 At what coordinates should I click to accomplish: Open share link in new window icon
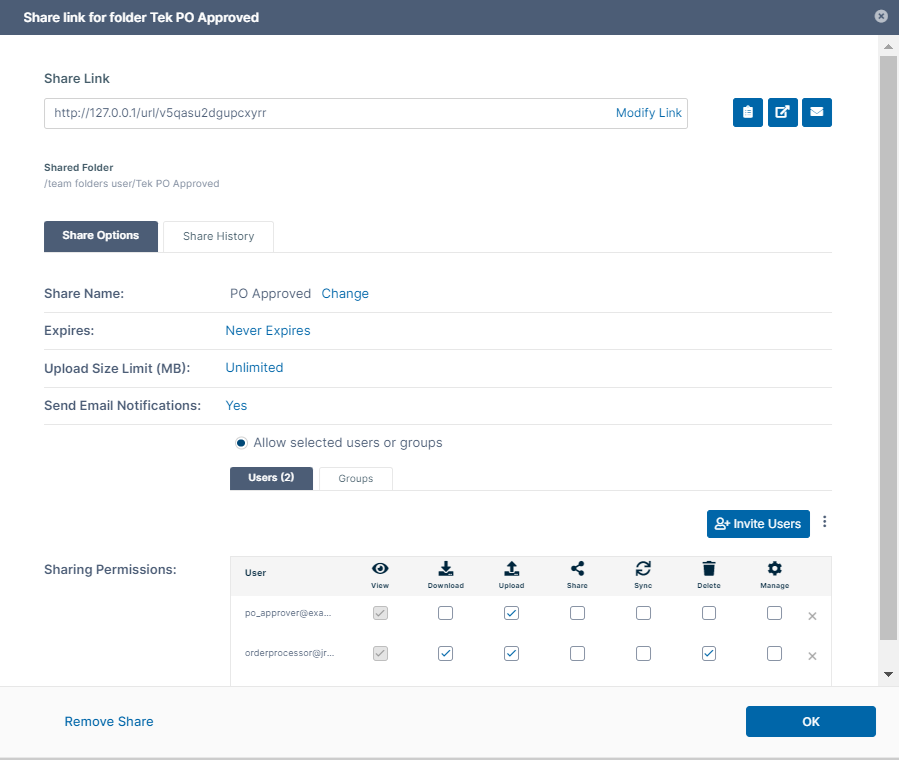click(x=782, y=113)
